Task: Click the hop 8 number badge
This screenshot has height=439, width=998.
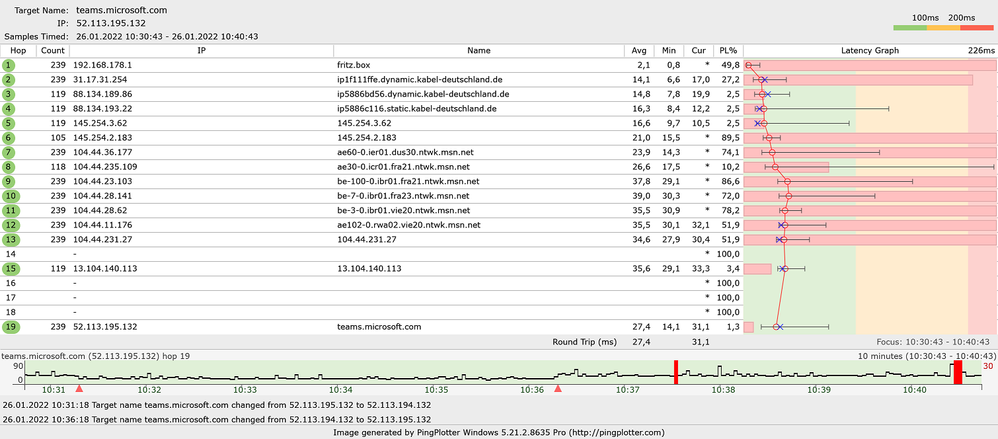Action: [8, 167]
